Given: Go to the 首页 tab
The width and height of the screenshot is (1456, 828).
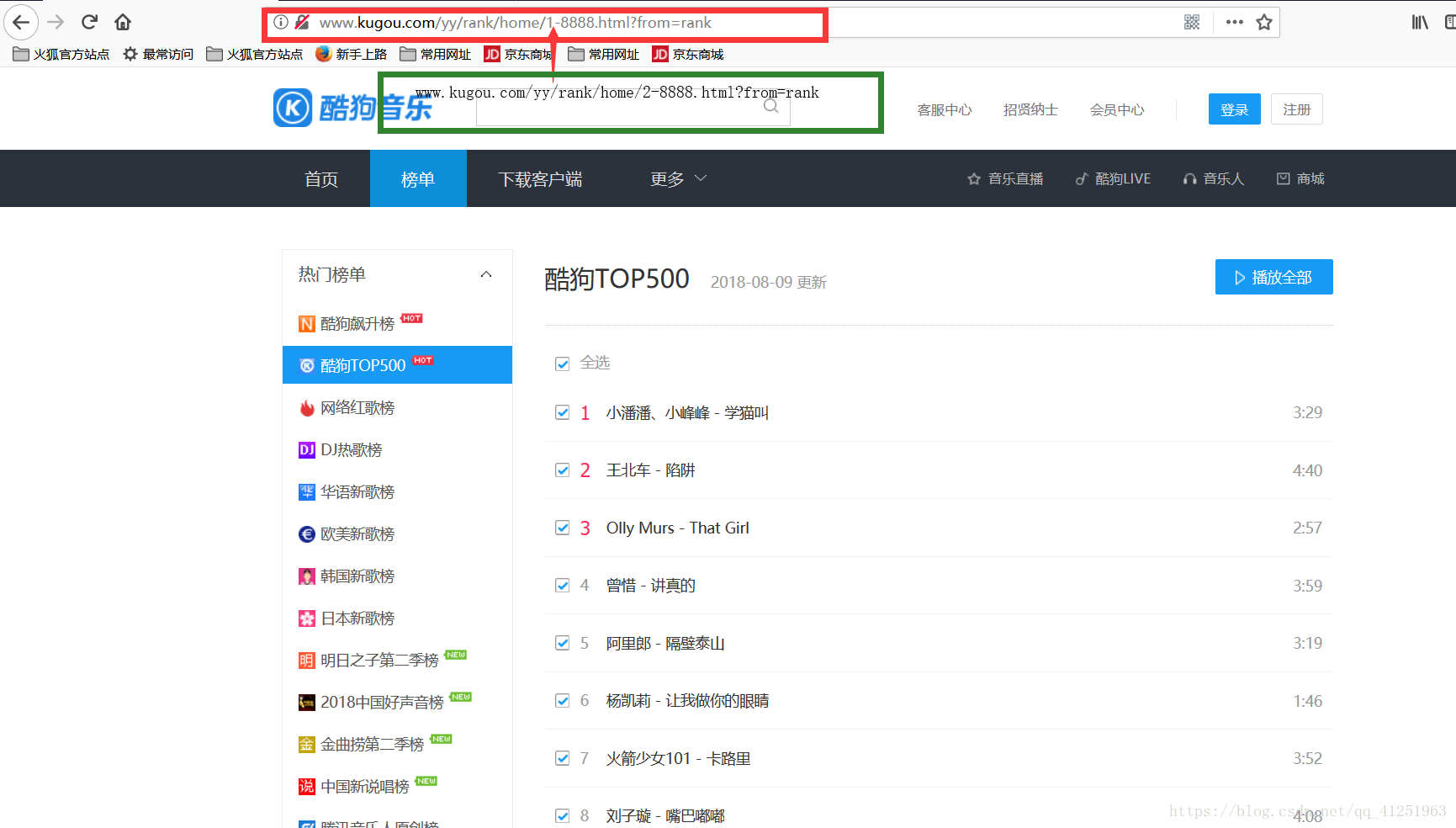Looking at the screenshot, I should coord(321,178).
